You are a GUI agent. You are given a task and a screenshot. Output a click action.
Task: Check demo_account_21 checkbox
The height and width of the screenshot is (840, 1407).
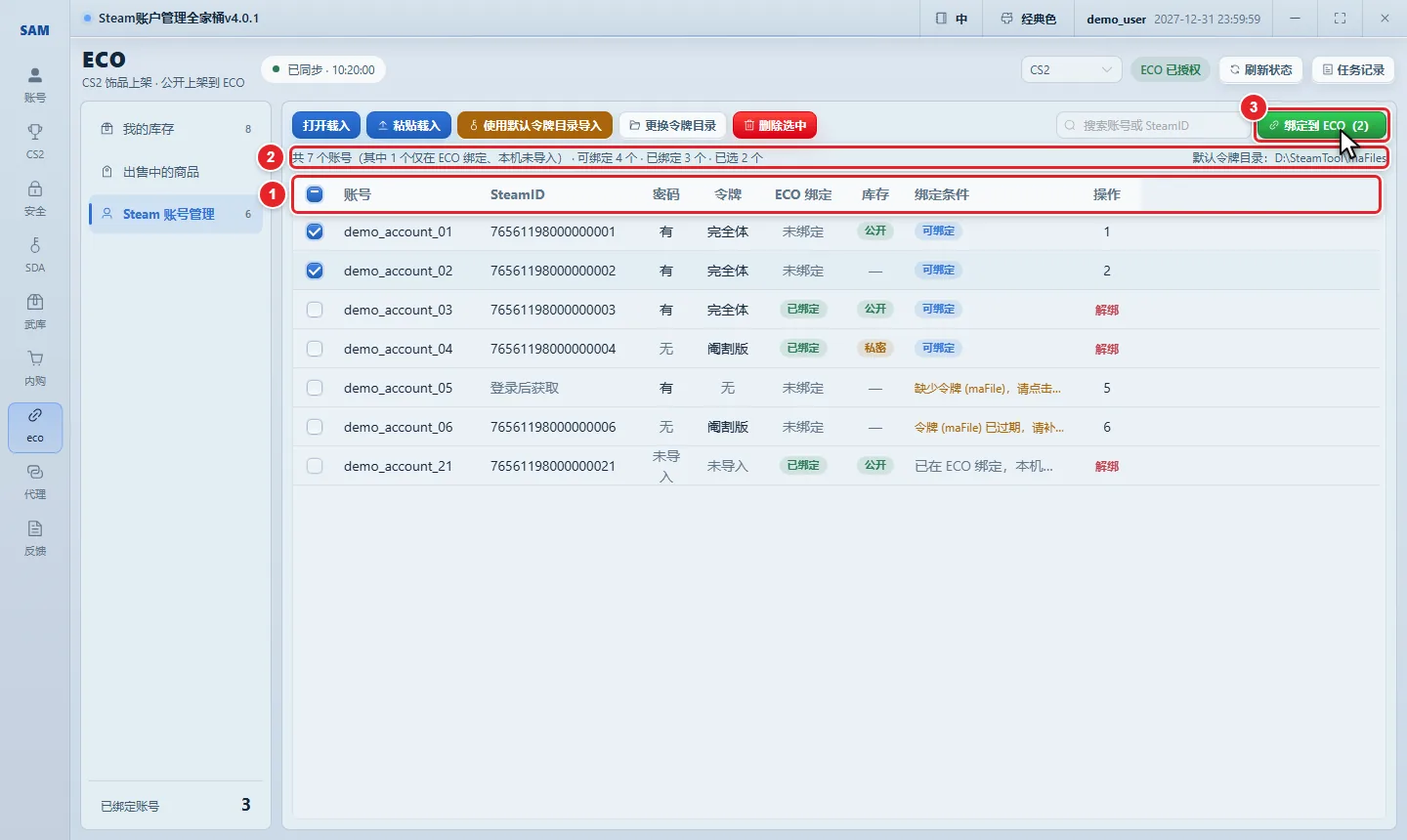pos(315,466)
